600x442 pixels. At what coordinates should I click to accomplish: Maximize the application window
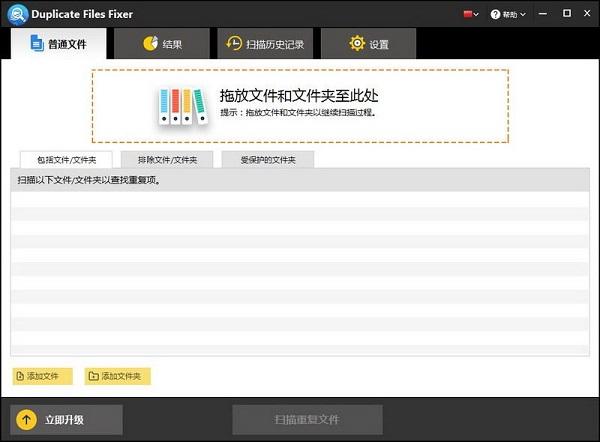567,14
